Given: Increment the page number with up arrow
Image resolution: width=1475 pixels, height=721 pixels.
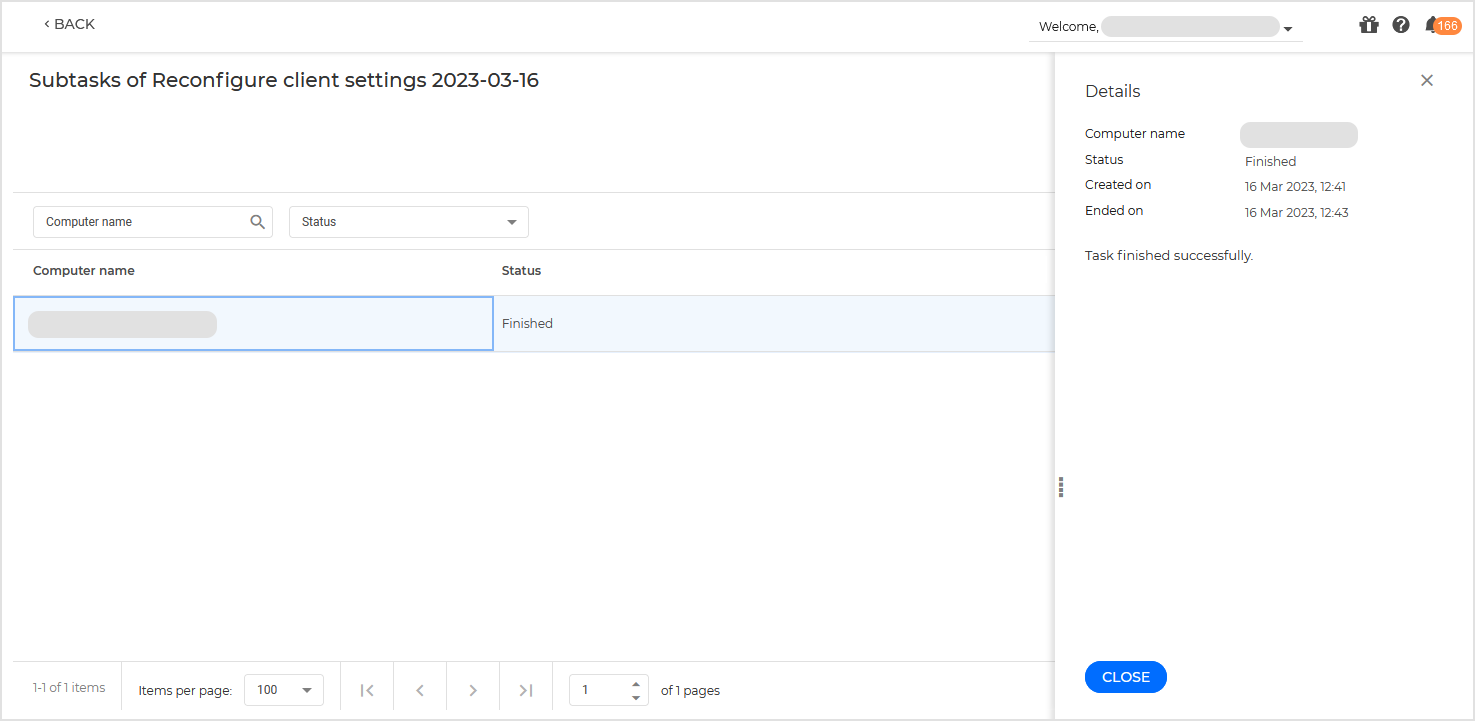Looking at the screenshot, I should click(x=635, y=684).
